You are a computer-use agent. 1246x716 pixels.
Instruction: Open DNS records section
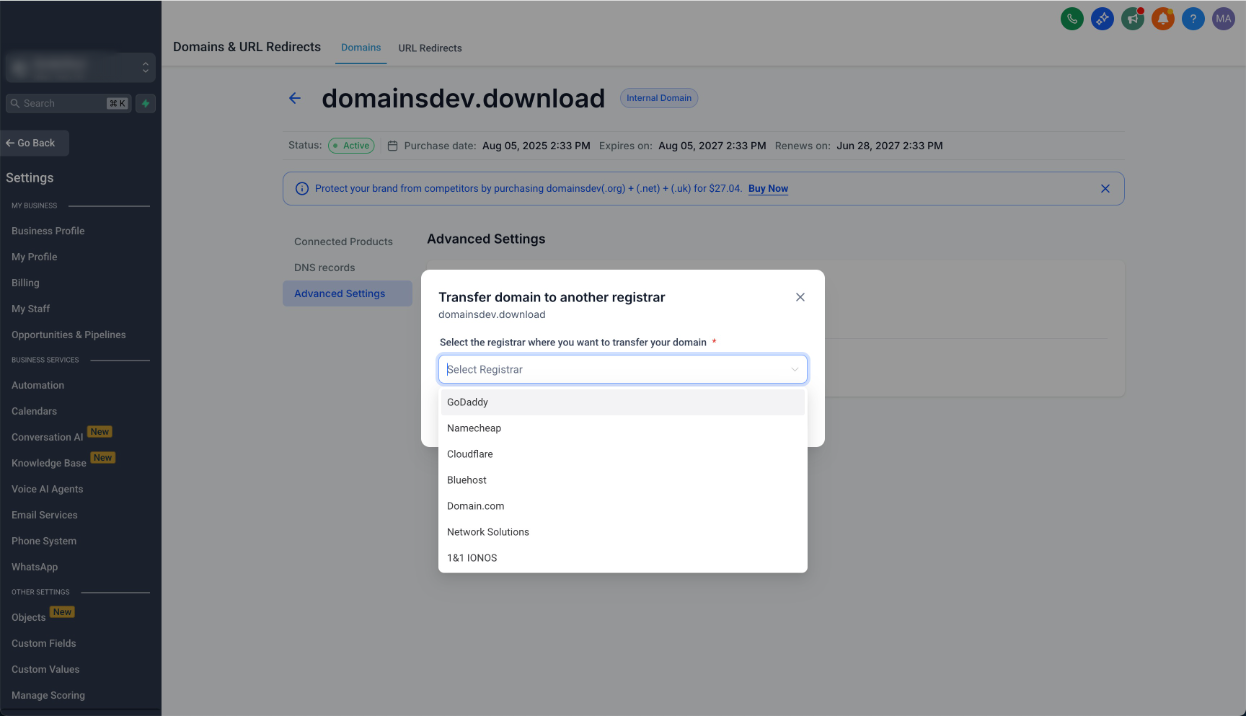pyautogui.click(x=324, y=267)
